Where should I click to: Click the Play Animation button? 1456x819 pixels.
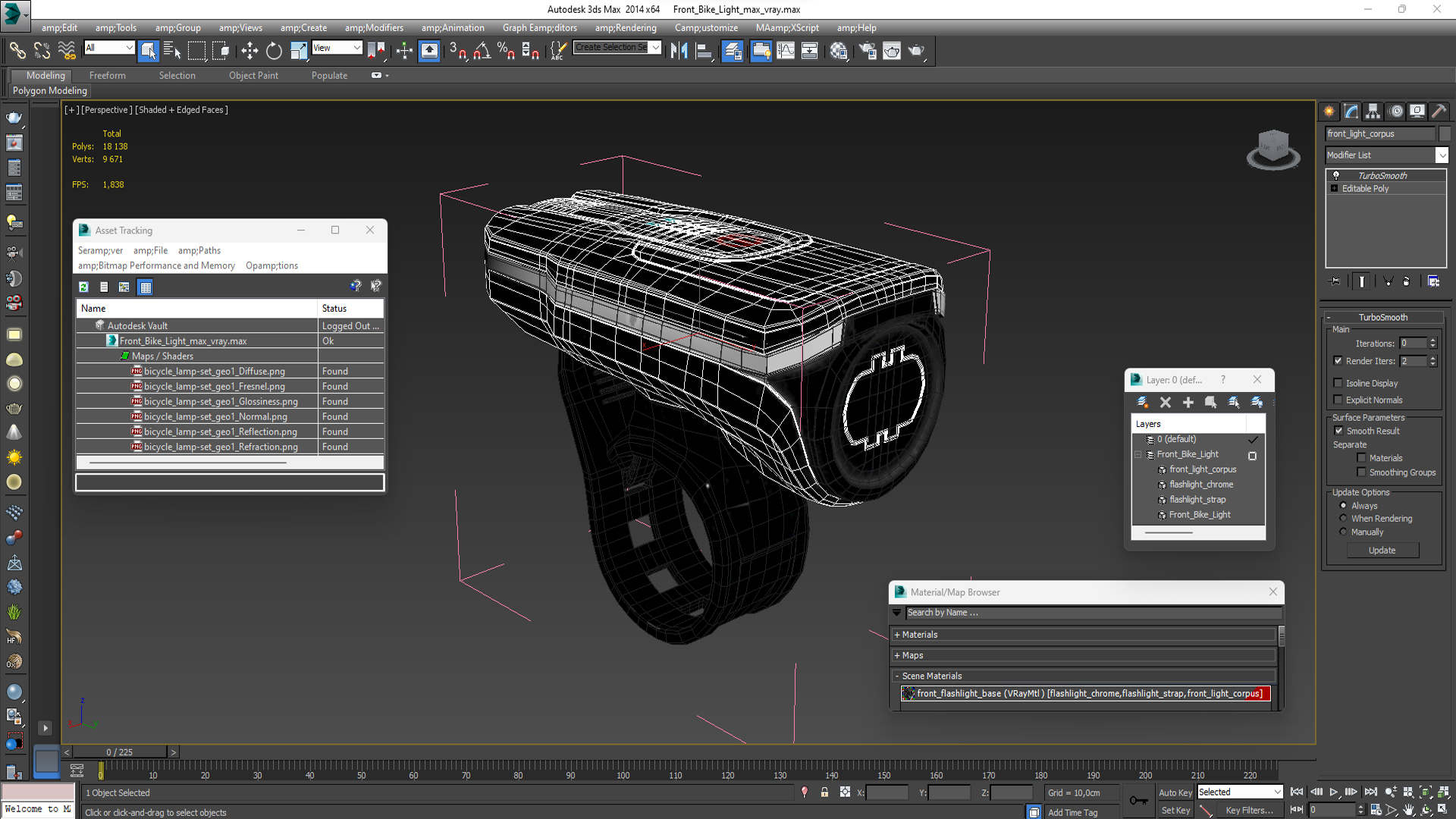click(1333, 792)
